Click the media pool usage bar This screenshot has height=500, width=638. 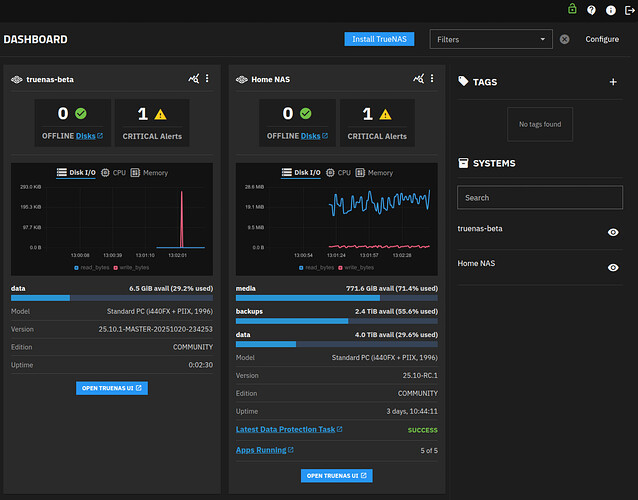tap(336, 298)
